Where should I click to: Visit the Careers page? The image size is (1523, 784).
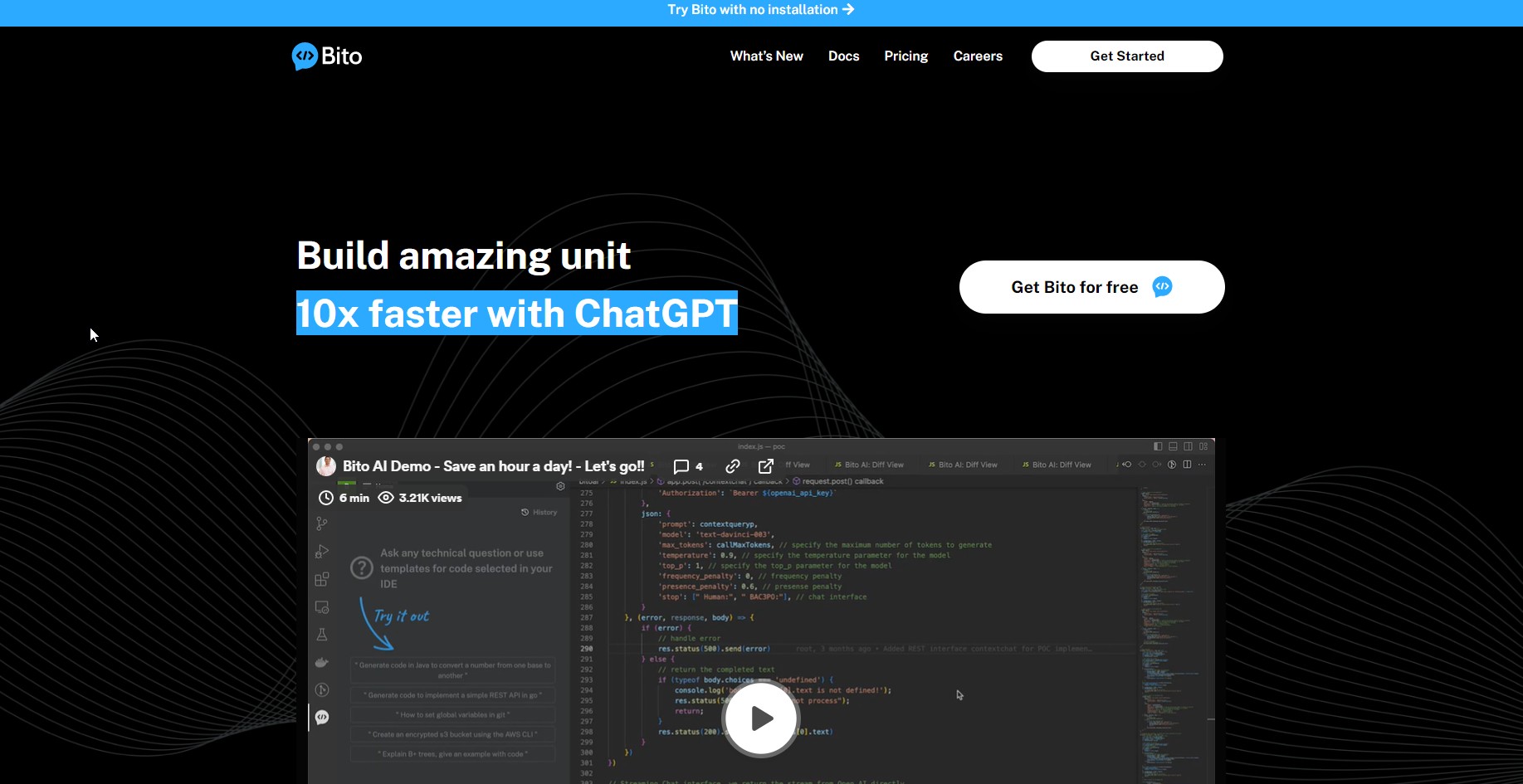(x=978, y=56)
